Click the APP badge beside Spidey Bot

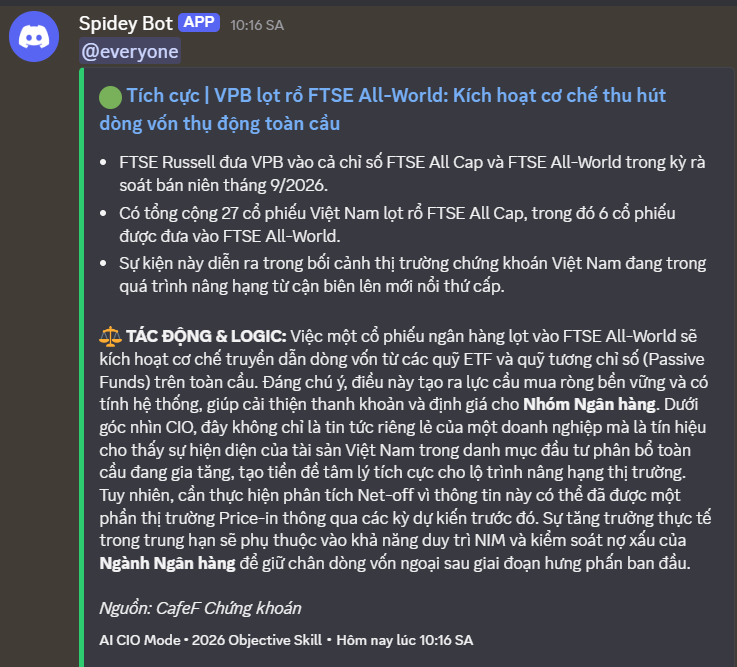pos(199,23)
